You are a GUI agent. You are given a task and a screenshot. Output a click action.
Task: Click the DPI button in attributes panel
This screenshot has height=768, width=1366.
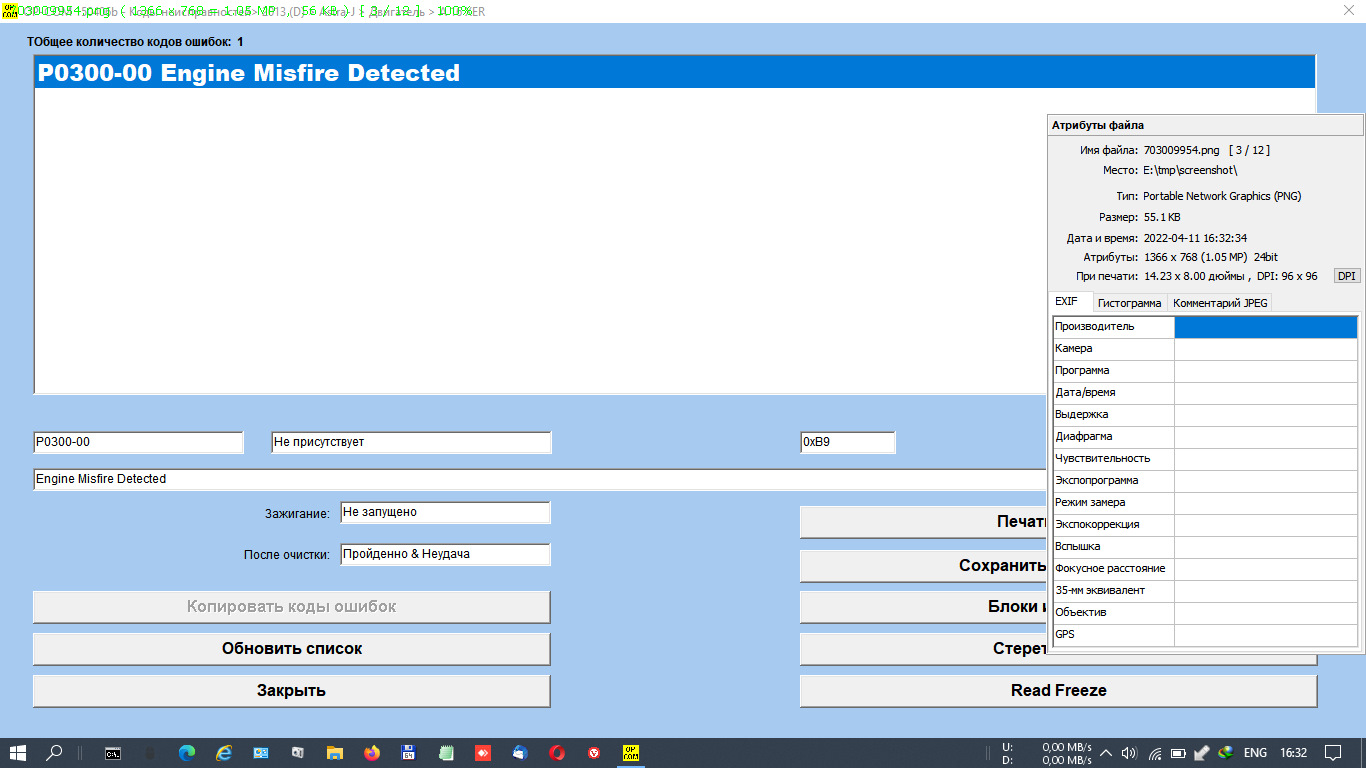(x=1347, y=276)
